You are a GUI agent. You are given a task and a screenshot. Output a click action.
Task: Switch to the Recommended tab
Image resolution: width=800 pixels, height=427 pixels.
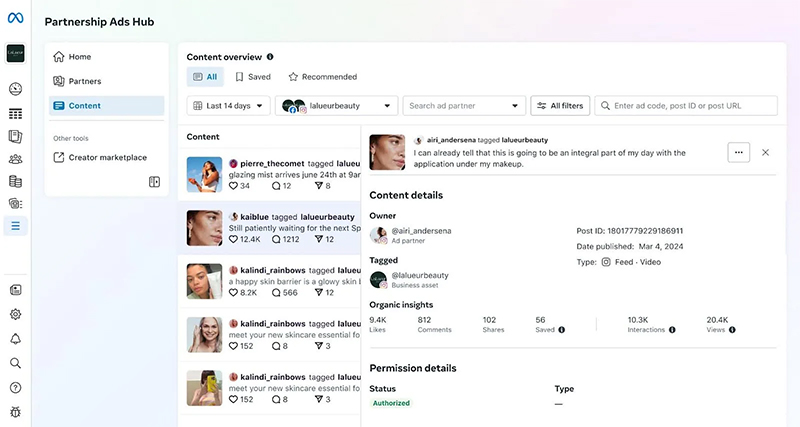click(x=322, y=77)
